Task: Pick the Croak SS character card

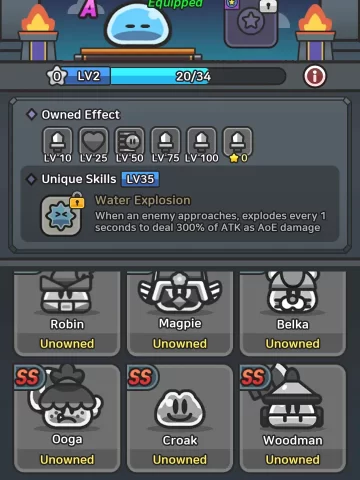Action: pyautogui.click(x=180, y=418)
